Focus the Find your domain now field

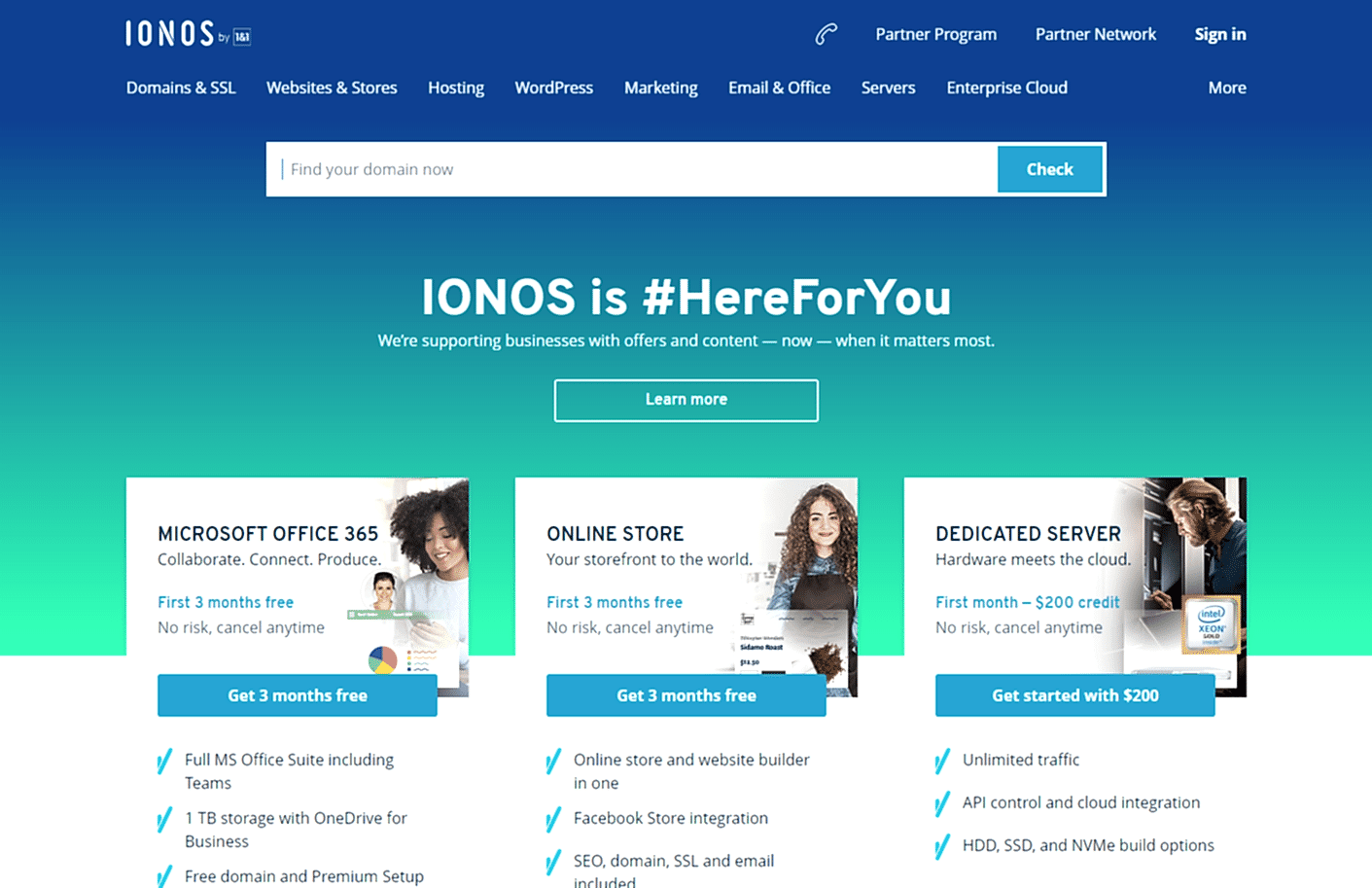(x=633, y=169)
